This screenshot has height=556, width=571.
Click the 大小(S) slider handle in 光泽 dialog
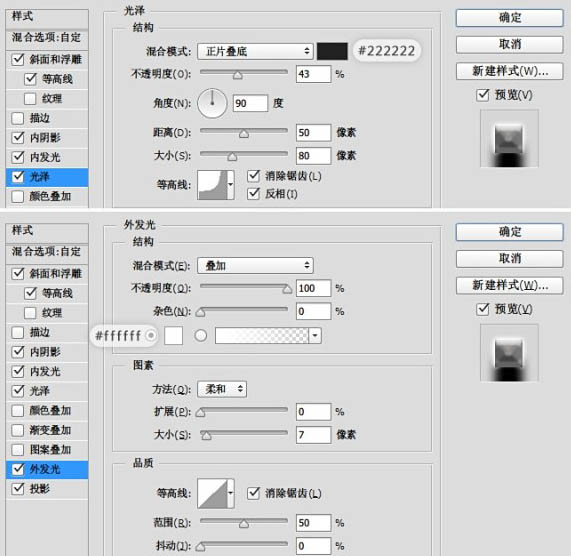coord(232,157)
